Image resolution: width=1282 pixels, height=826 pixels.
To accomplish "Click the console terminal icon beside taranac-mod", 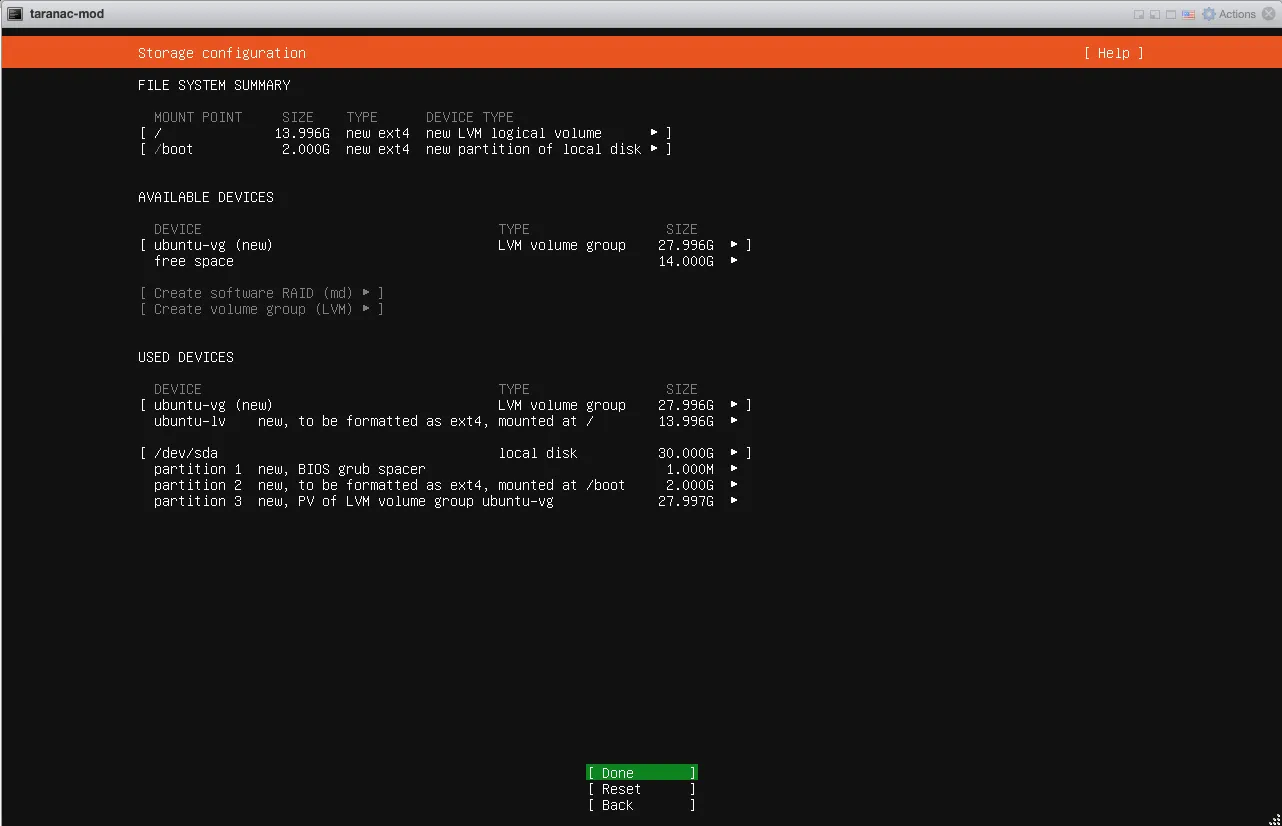I will click(15, 14).
